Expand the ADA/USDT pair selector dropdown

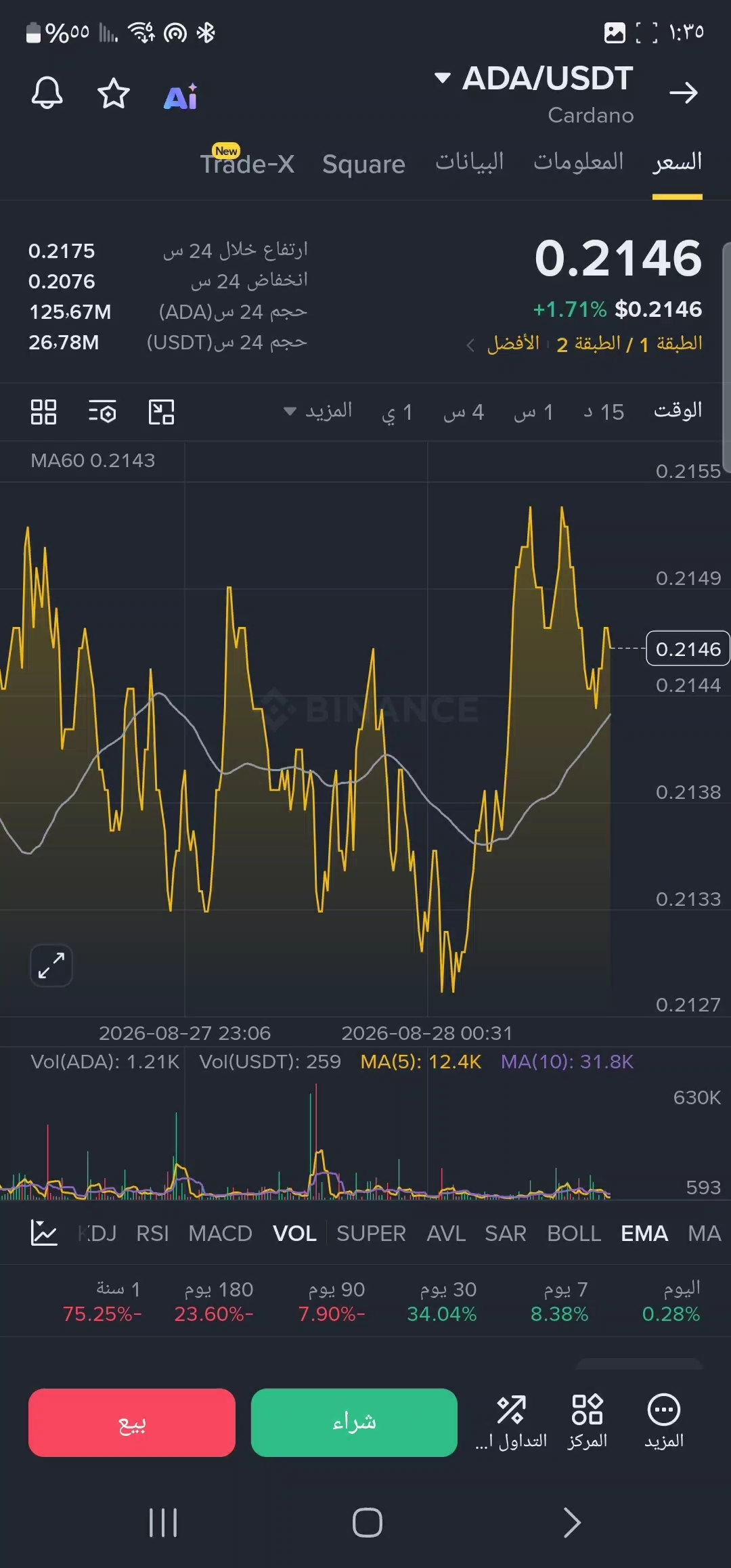coord(443,78)
